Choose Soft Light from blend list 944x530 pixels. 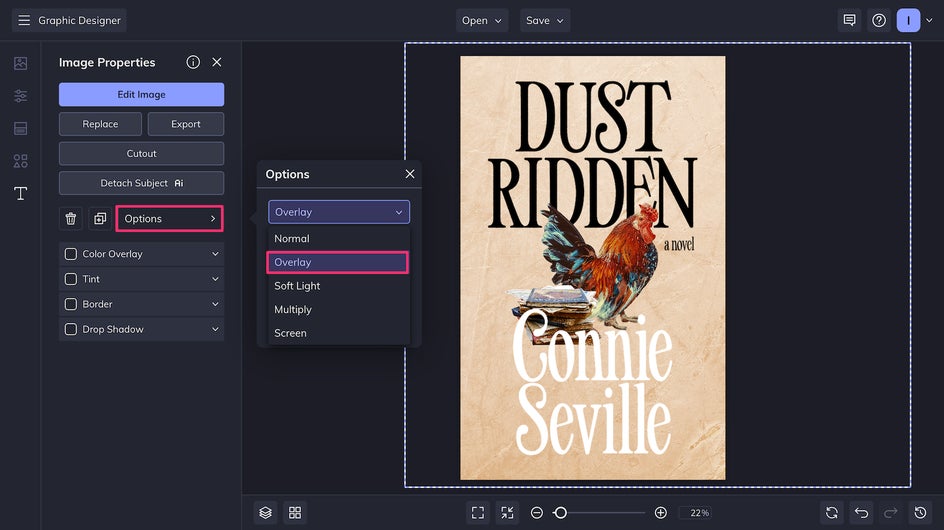tap(297, 286)
